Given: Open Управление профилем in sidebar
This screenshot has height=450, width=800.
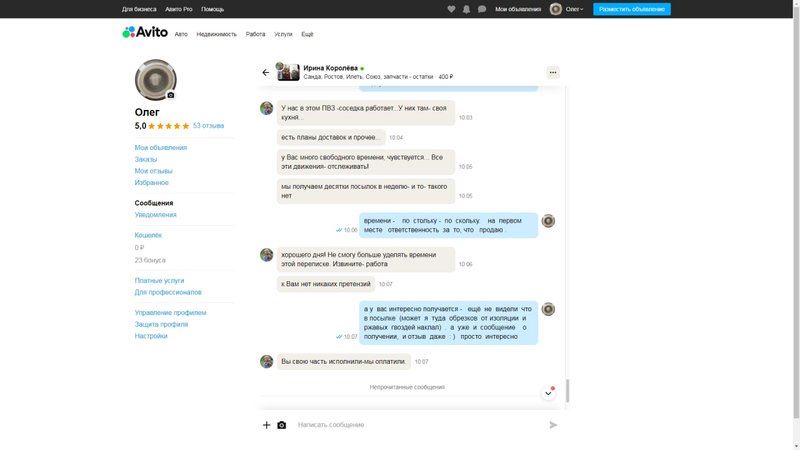Looking at the screenshot, I should tap(170, 313).
